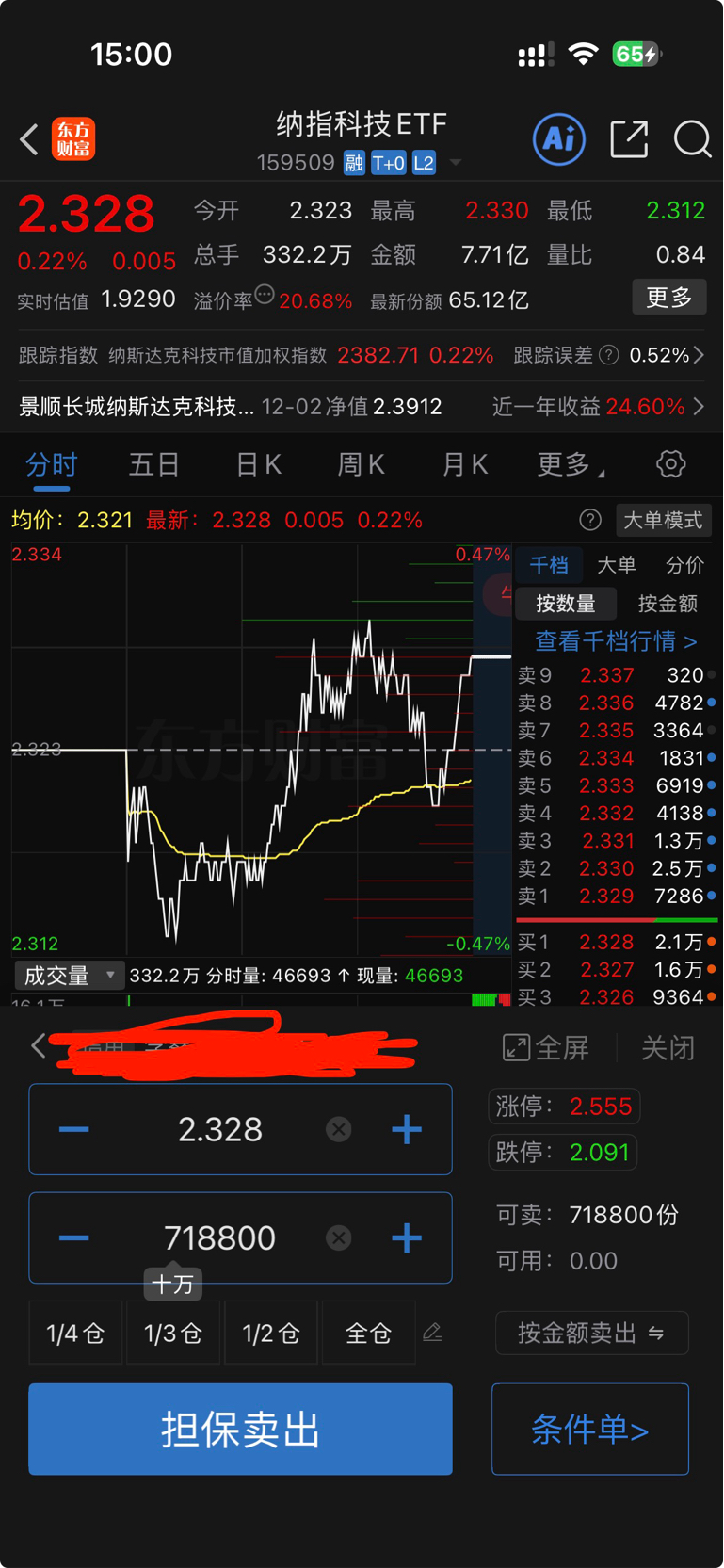Click 更多 button in quote header
724x1568 pixels.
pyautogui.click(x=669, y=298)
